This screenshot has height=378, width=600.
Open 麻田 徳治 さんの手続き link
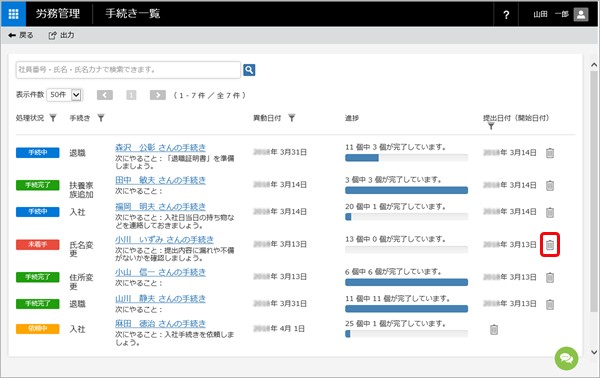[x=160, y=324]
